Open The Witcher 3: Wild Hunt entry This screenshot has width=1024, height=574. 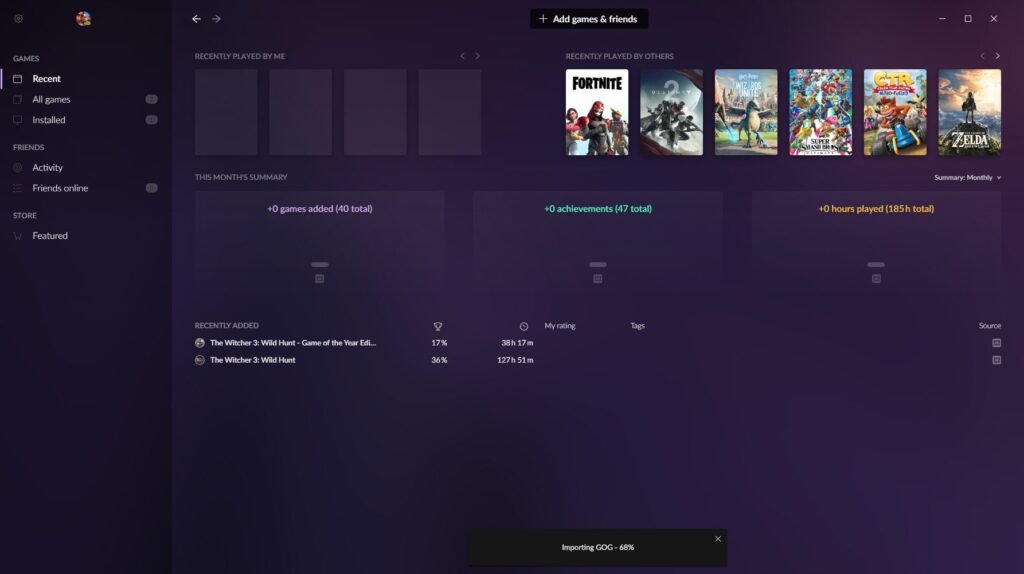pyautogui.click(x=253, y=360)
